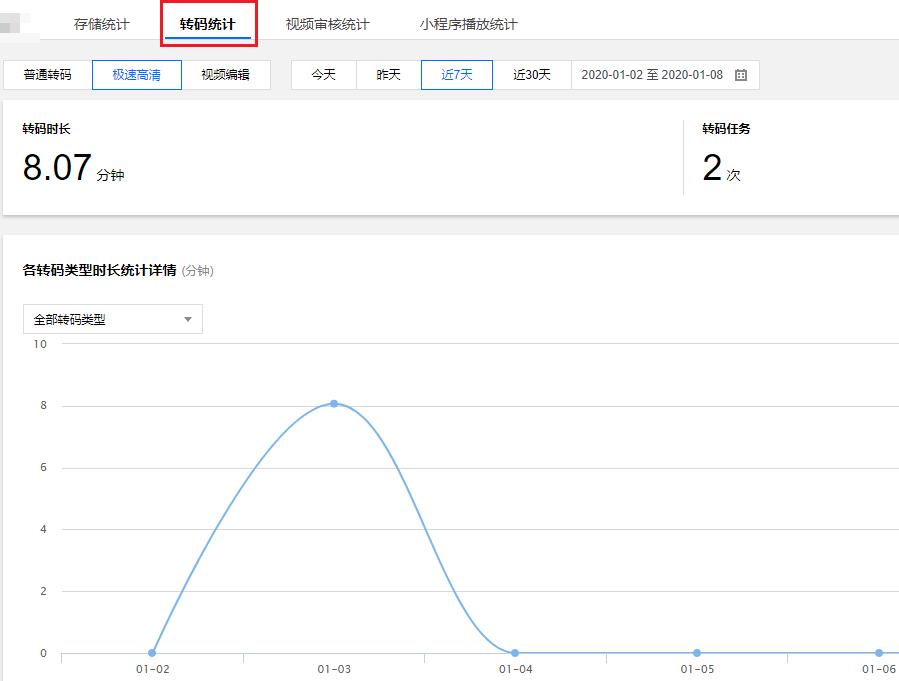Click the 各转码类型时长统计详情 heading
This screenshot has height=681, width=899.
99,270
